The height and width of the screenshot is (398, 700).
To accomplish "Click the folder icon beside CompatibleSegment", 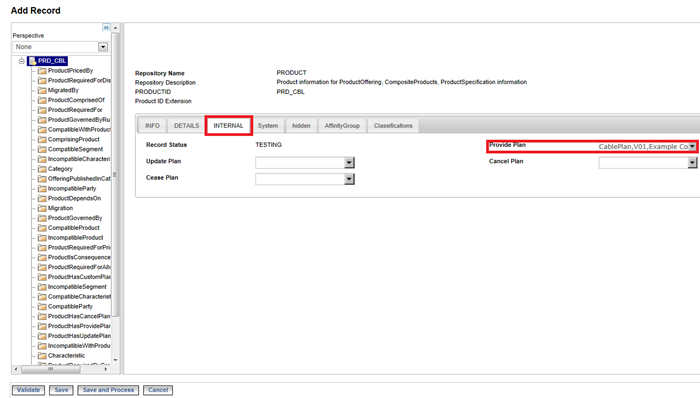I will coord(42,149).
